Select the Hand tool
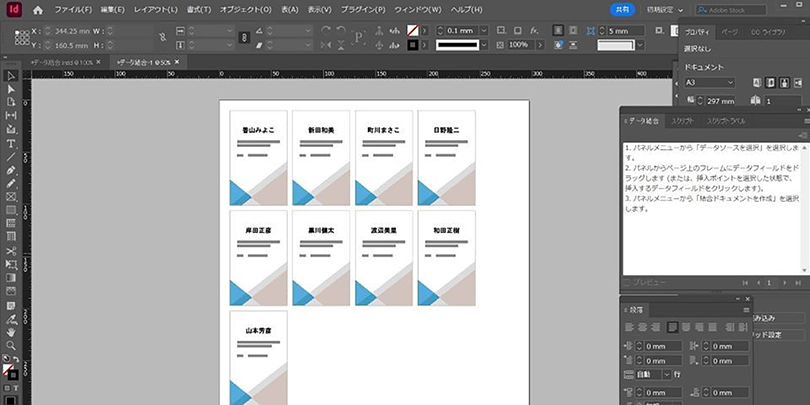This screenshot has height=405, width=810. 10,331
